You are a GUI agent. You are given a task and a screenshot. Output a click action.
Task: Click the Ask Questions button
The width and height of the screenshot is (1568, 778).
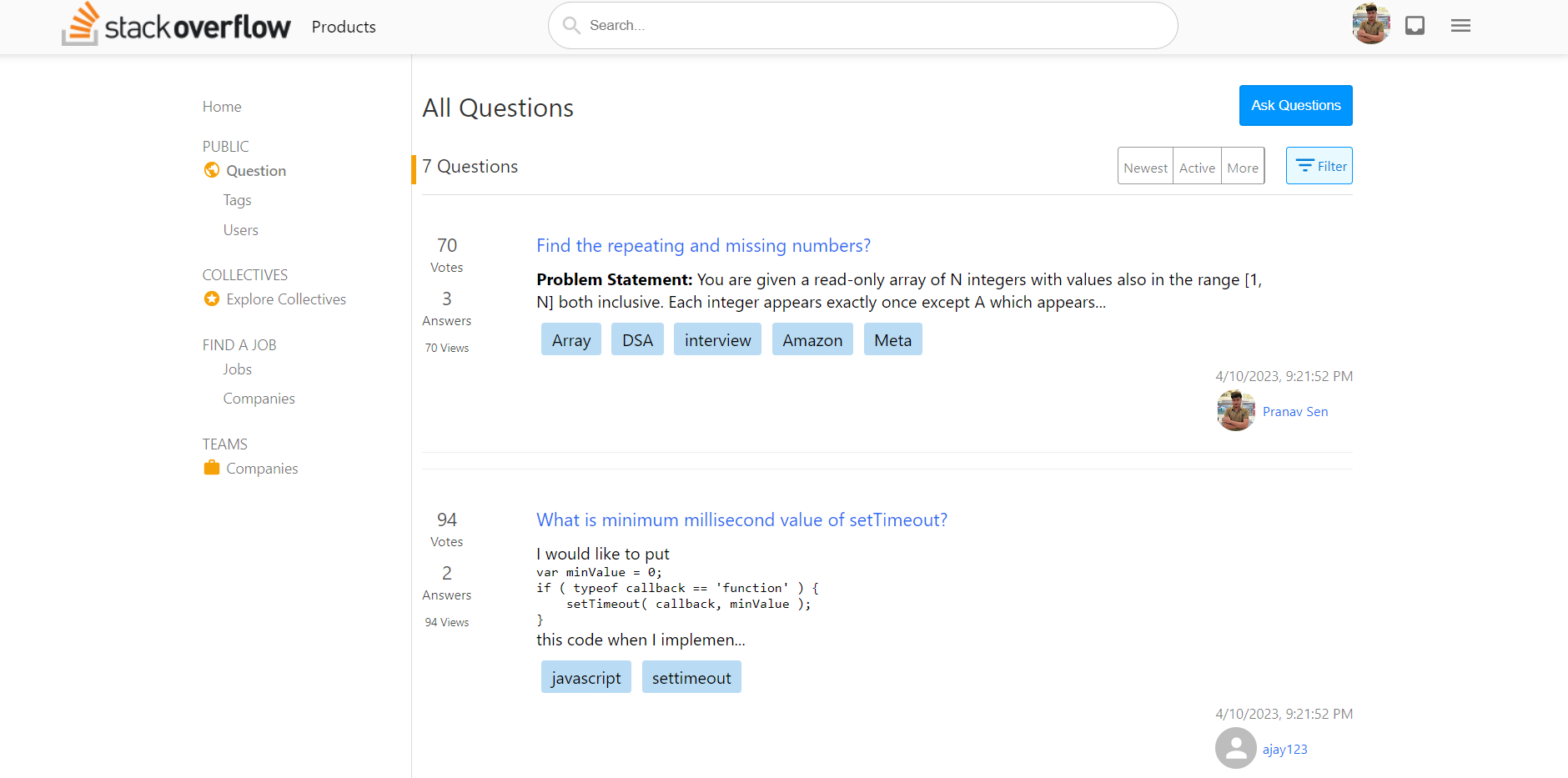tap(1295, 105)
